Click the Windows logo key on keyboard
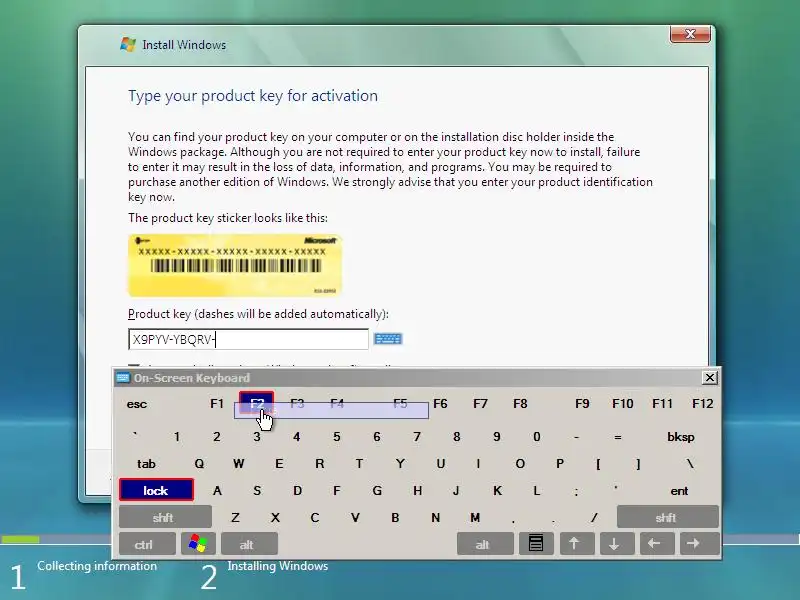Viewport: 800px width, 600px height. click(x=198, y=544)
